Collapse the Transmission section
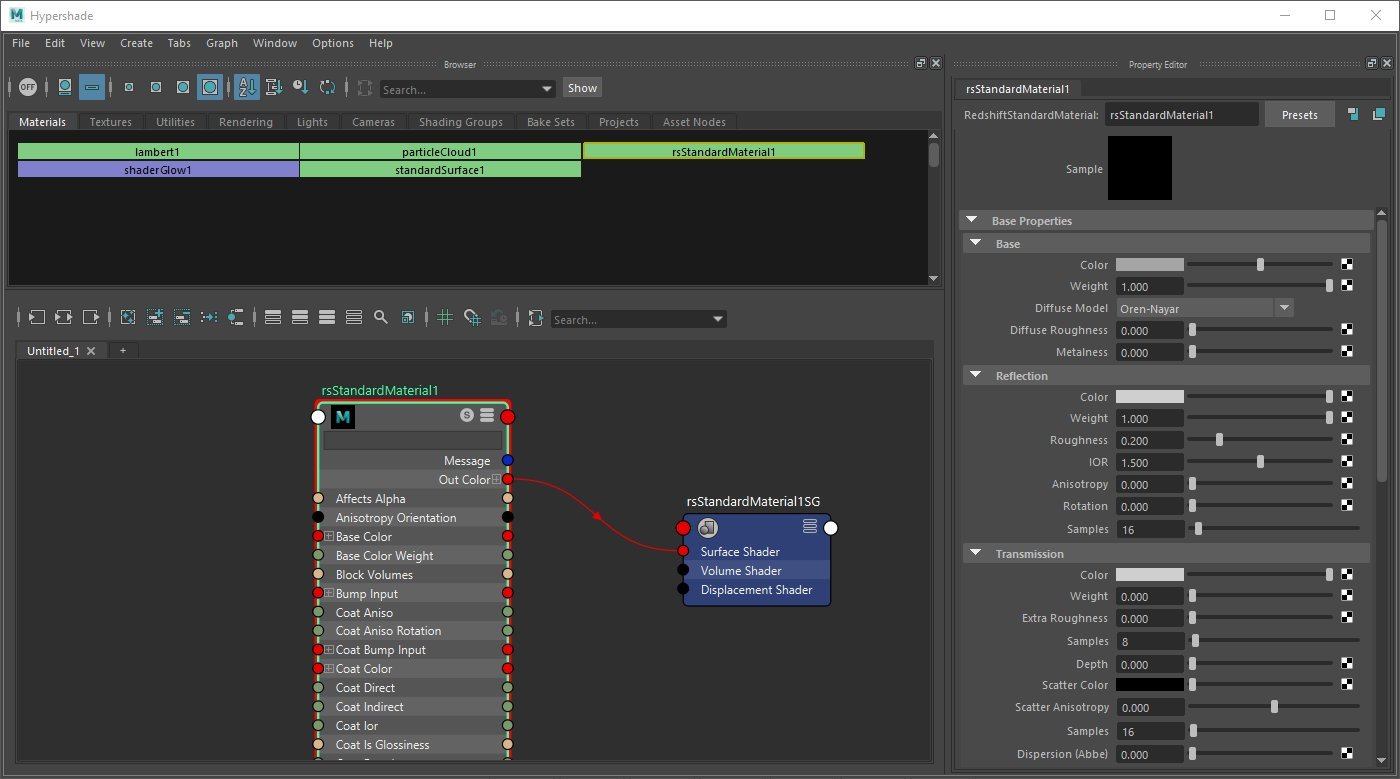 tap(975, 554)
